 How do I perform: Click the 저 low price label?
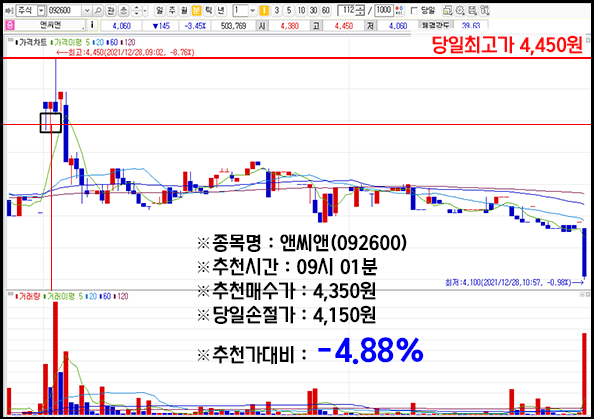tap(370, 26)
